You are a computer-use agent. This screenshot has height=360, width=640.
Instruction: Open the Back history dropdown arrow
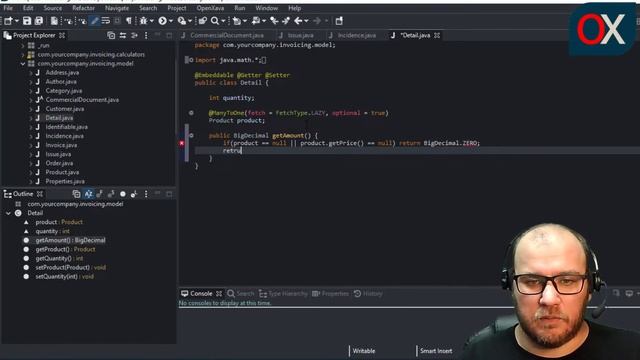pyautogui.click(x=306, y=21)
